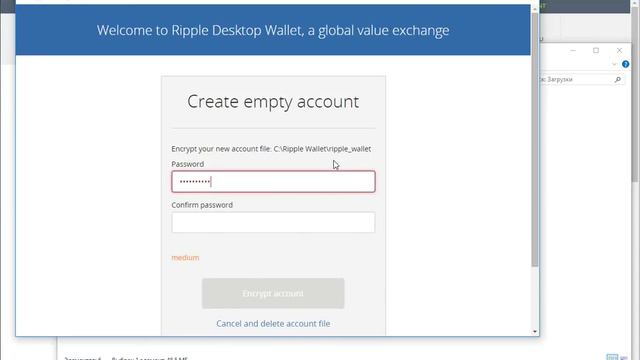Click the Confirm password field

(273, 222)
